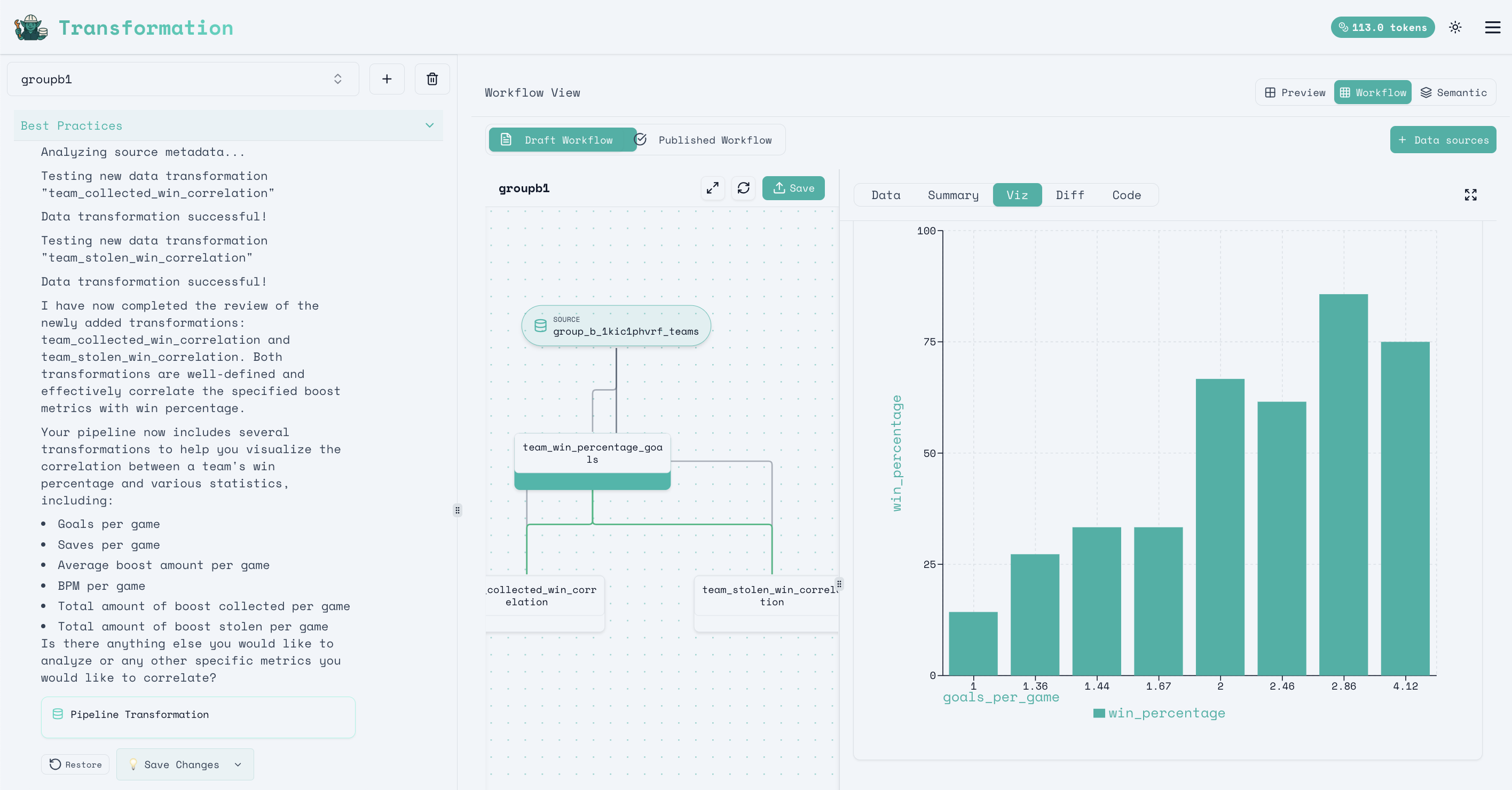The image size is (1512, 790).
Task: Click the workflow expand arrows icon
Action: click(713, 188)
